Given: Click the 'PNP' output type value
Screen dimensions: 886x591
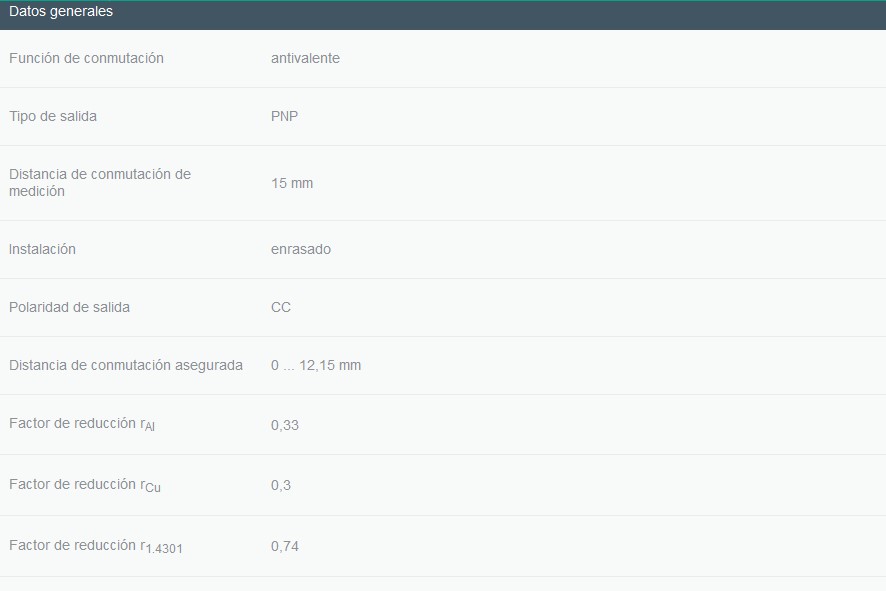Looking at the screenshot, I should tap(284, 116).
